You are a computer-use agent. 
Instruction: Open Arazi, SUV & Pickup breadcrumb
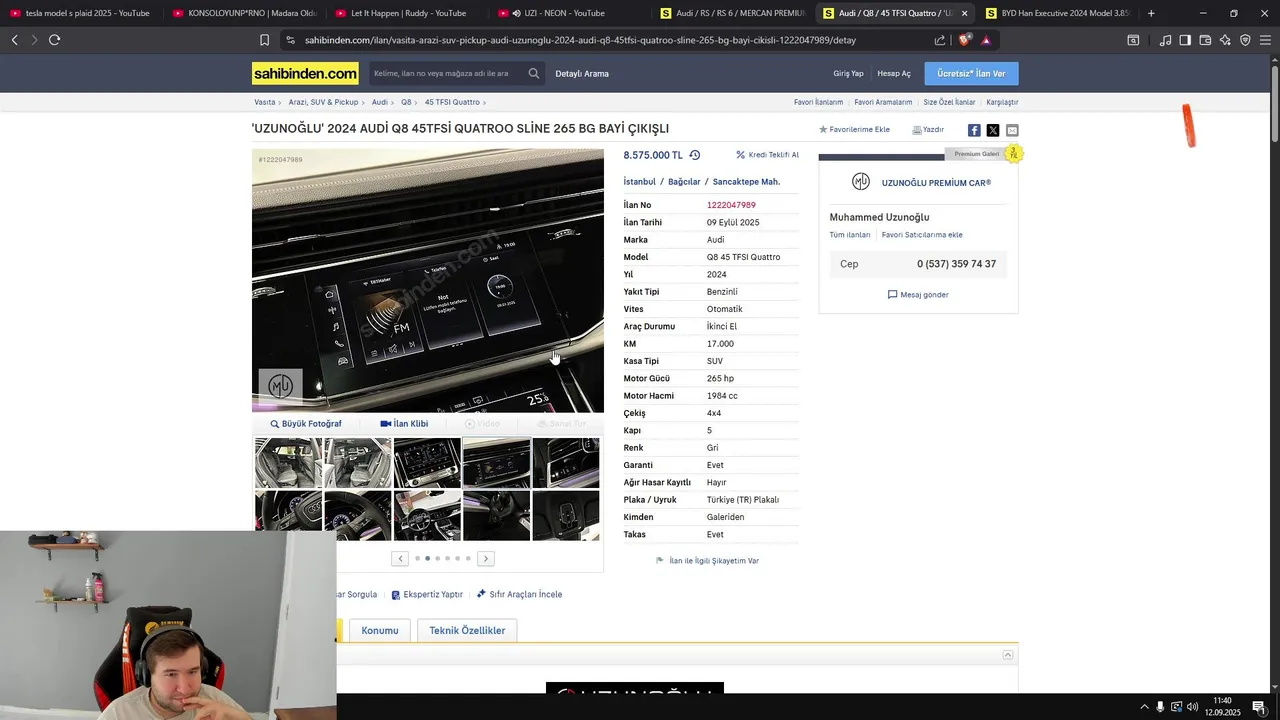[323, 102]
